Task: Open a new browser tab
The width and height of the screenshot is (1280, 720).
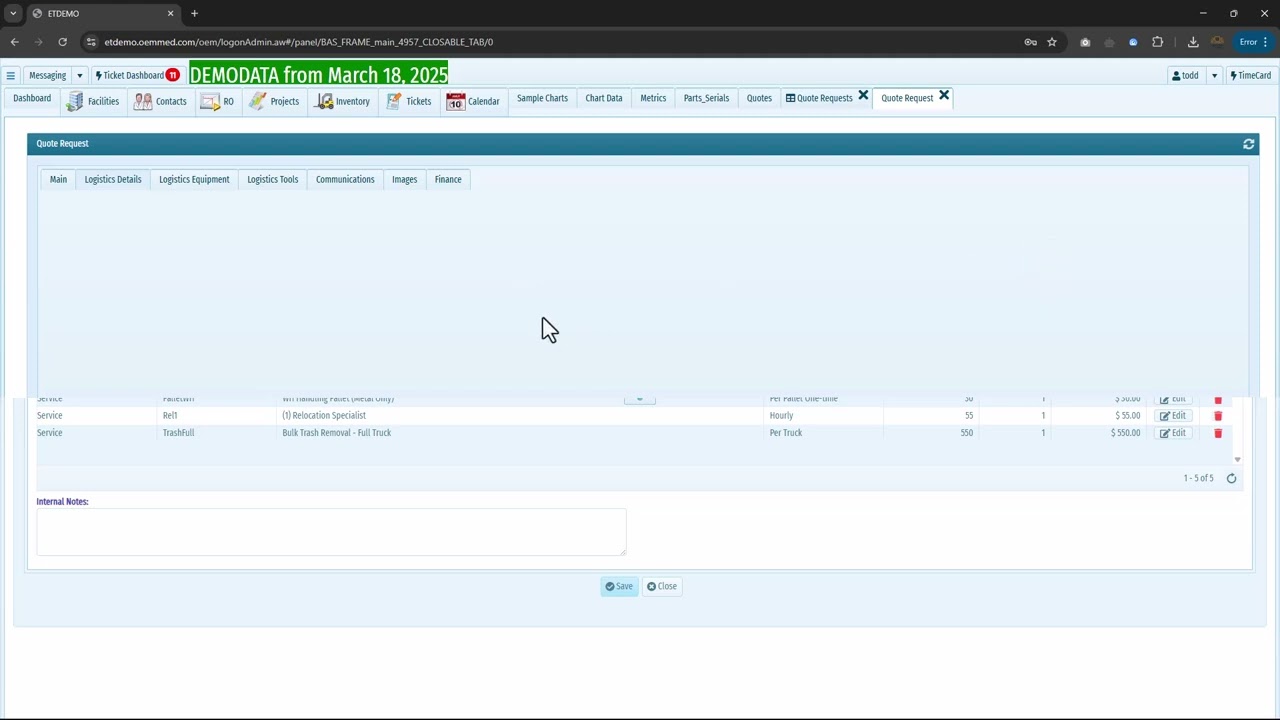Action: (194, 13)
